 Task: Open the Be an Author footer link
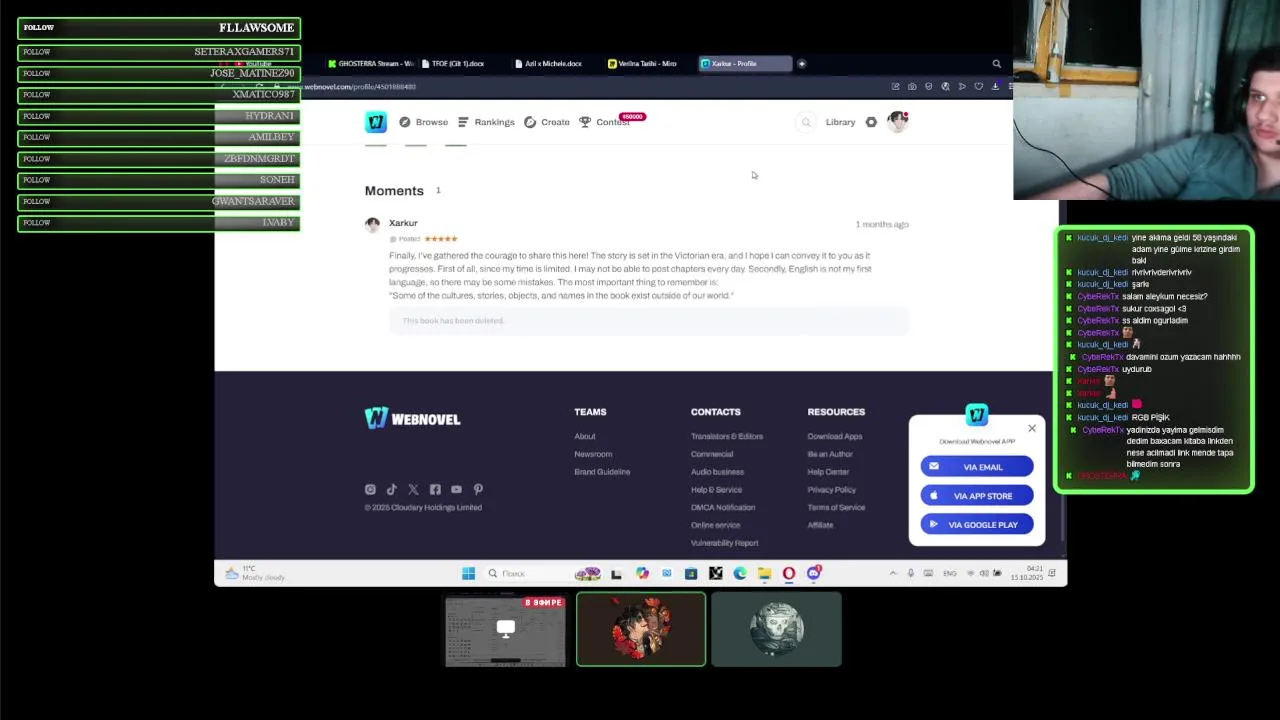830,454
